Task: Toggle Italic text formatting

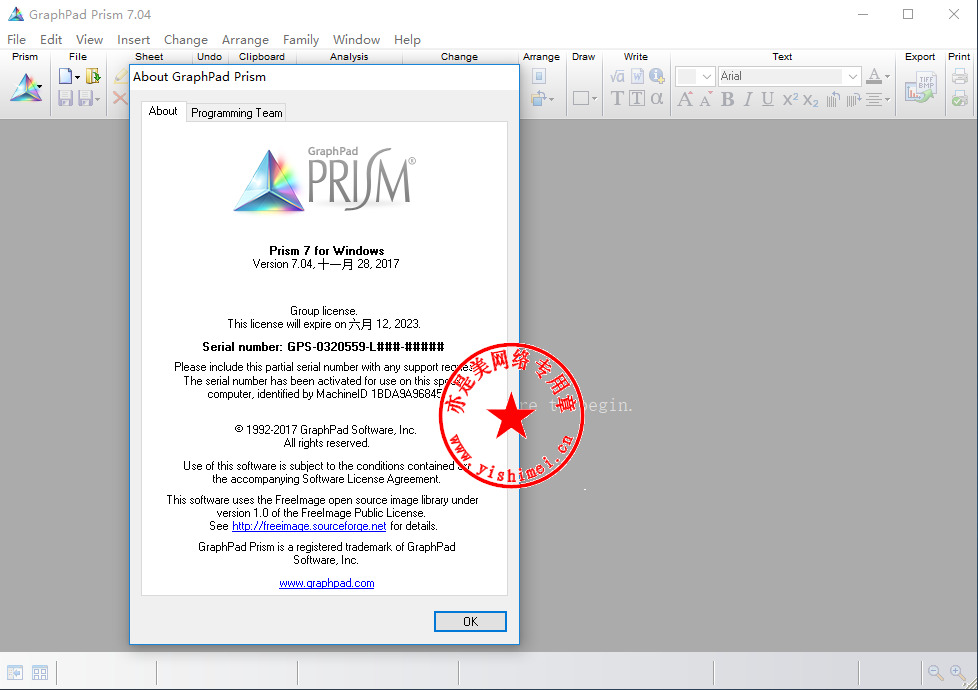Action: click(748, 99)
